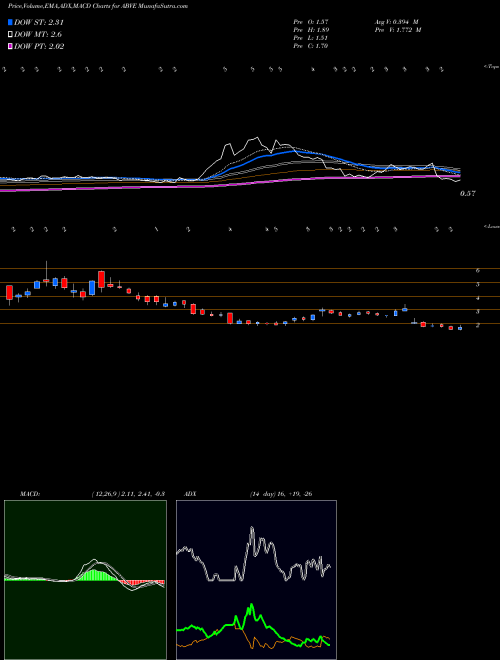
Task: Click the price axis label 2
Action: coord(478,325)
